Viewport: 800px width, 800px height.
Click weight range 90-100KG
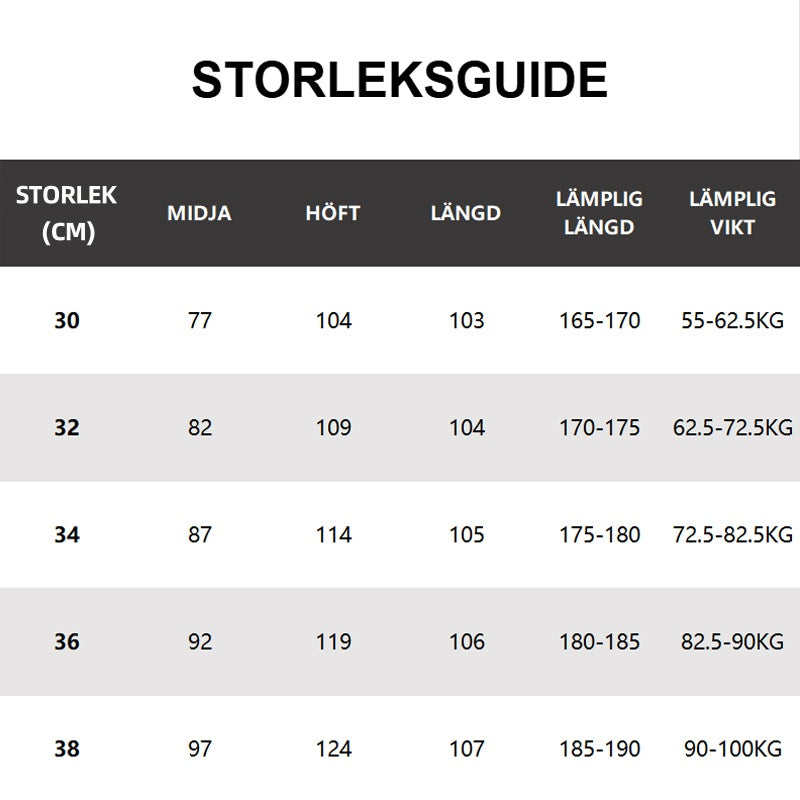pos(732,748)
